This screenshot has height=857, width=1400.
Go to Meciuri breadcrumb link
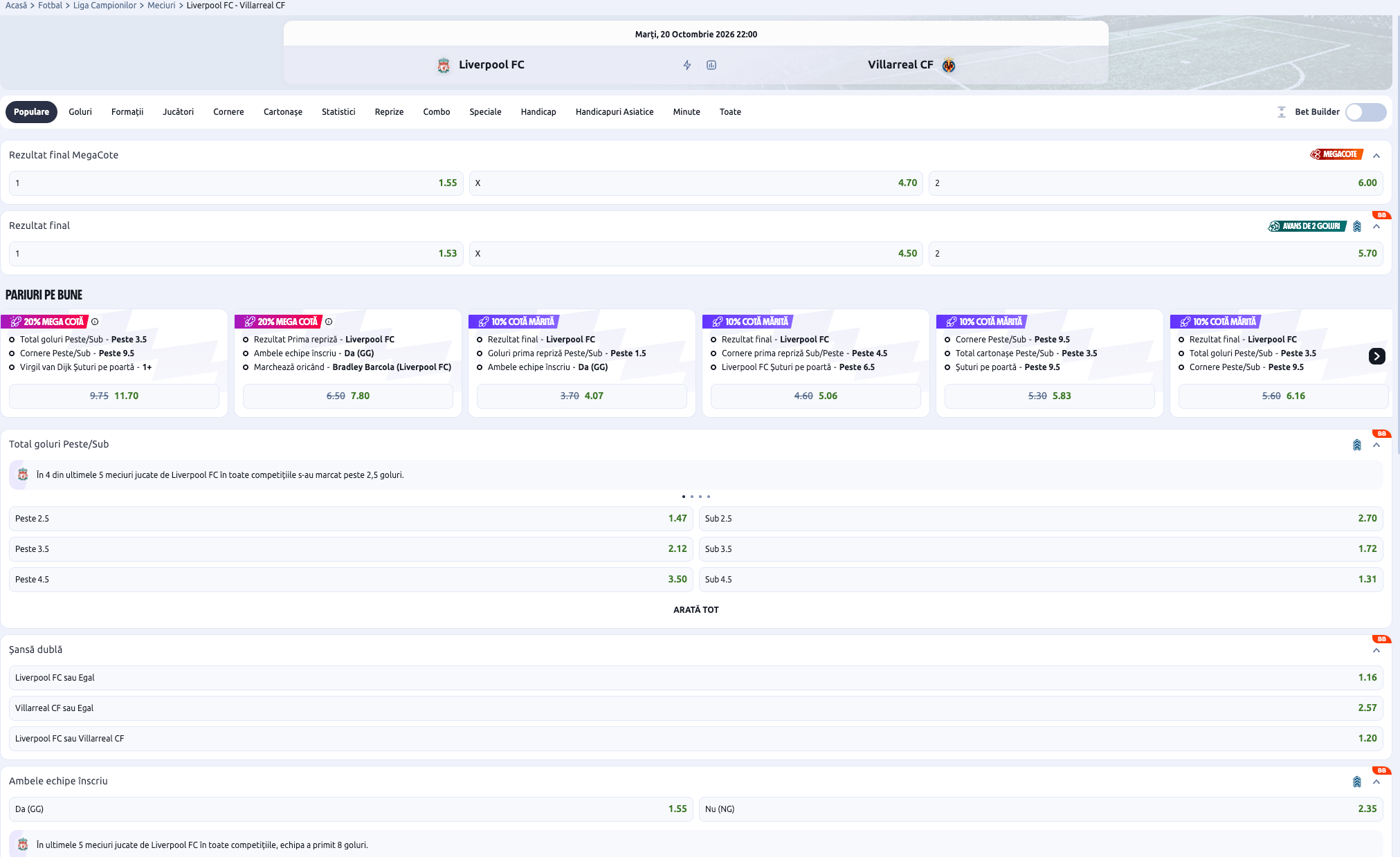click(x=161, y=6)
